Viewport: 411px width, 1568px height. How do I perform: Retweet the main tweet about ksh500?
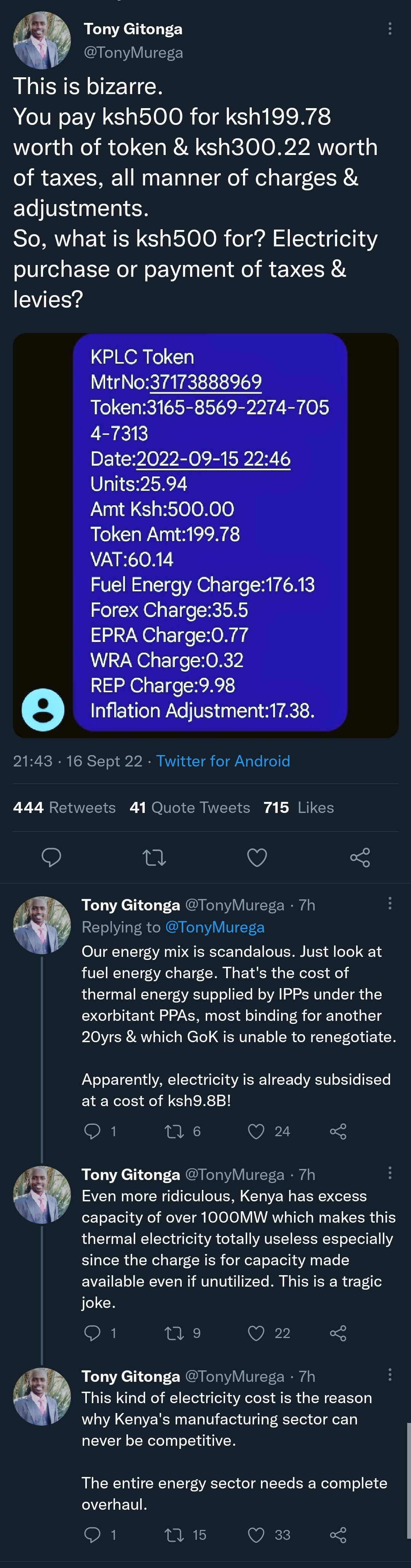coord(154,857)
